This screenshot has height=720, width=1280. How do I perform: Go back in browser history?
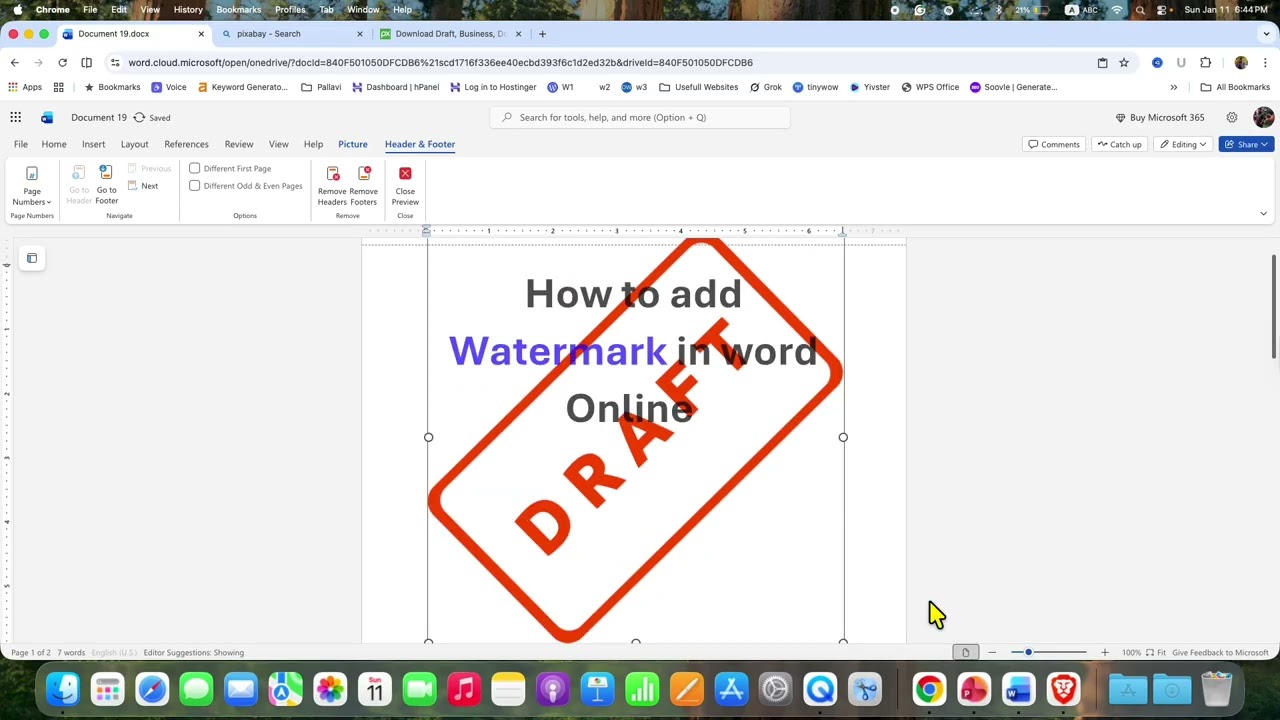pyautogui.click(x=14, y=62)
